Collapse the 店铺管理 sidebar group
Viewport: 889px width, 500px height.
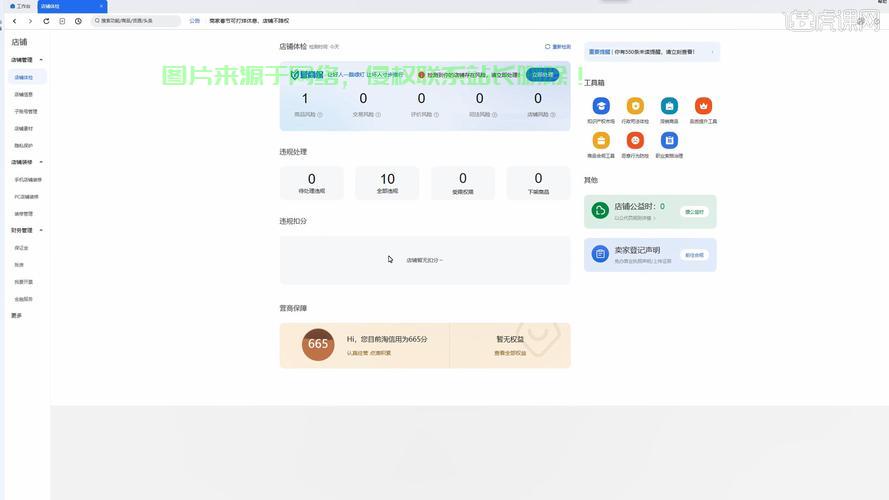tap(41, 60)
